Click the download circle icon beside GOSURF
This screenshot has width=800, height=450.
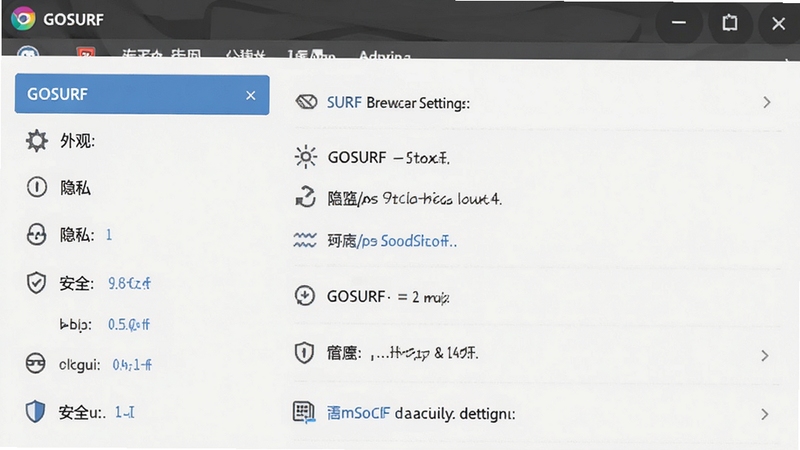[x=305, y=296]
